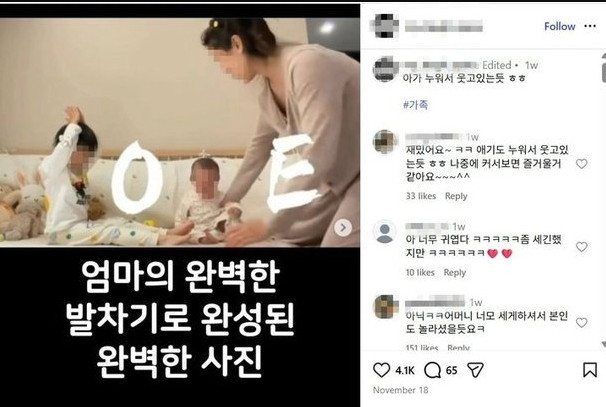
Task: Like the comment with 10 likes
Action: point(582,247)
